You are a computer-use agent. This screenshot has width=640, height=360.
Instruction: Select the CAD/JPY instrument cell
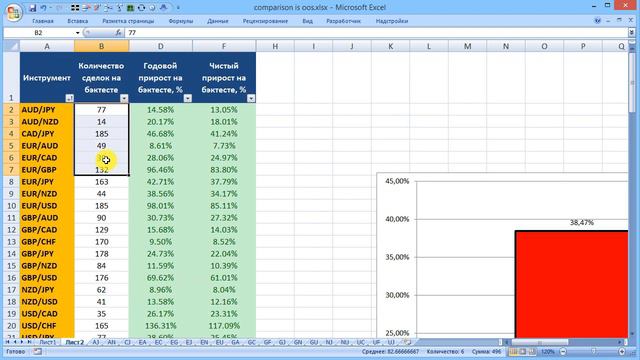[47, 134]
